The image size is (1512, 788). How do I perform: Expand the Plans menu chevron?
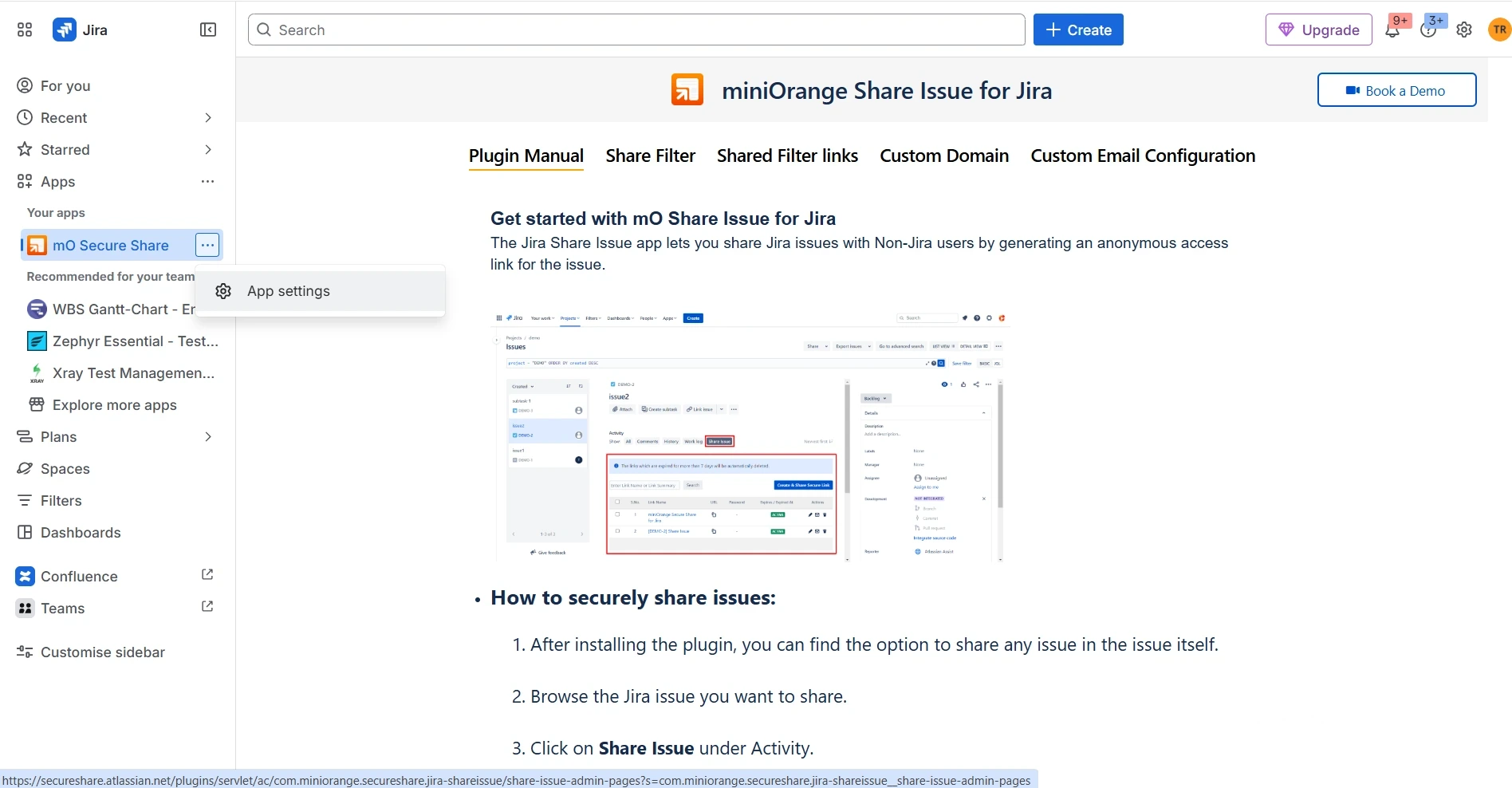[208, 436]
